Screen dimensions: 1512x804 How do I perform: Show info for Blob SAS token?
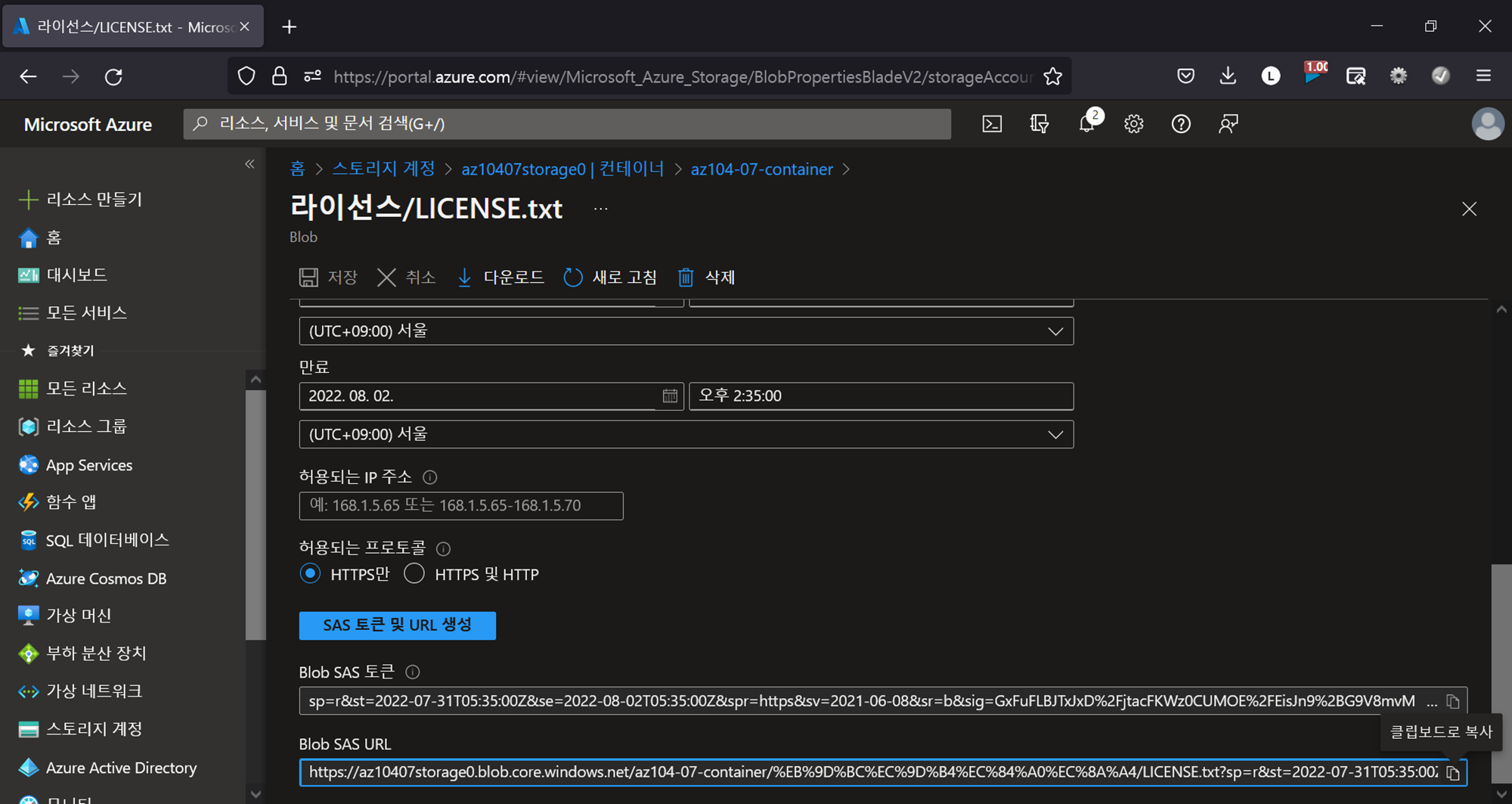(412, 672)
